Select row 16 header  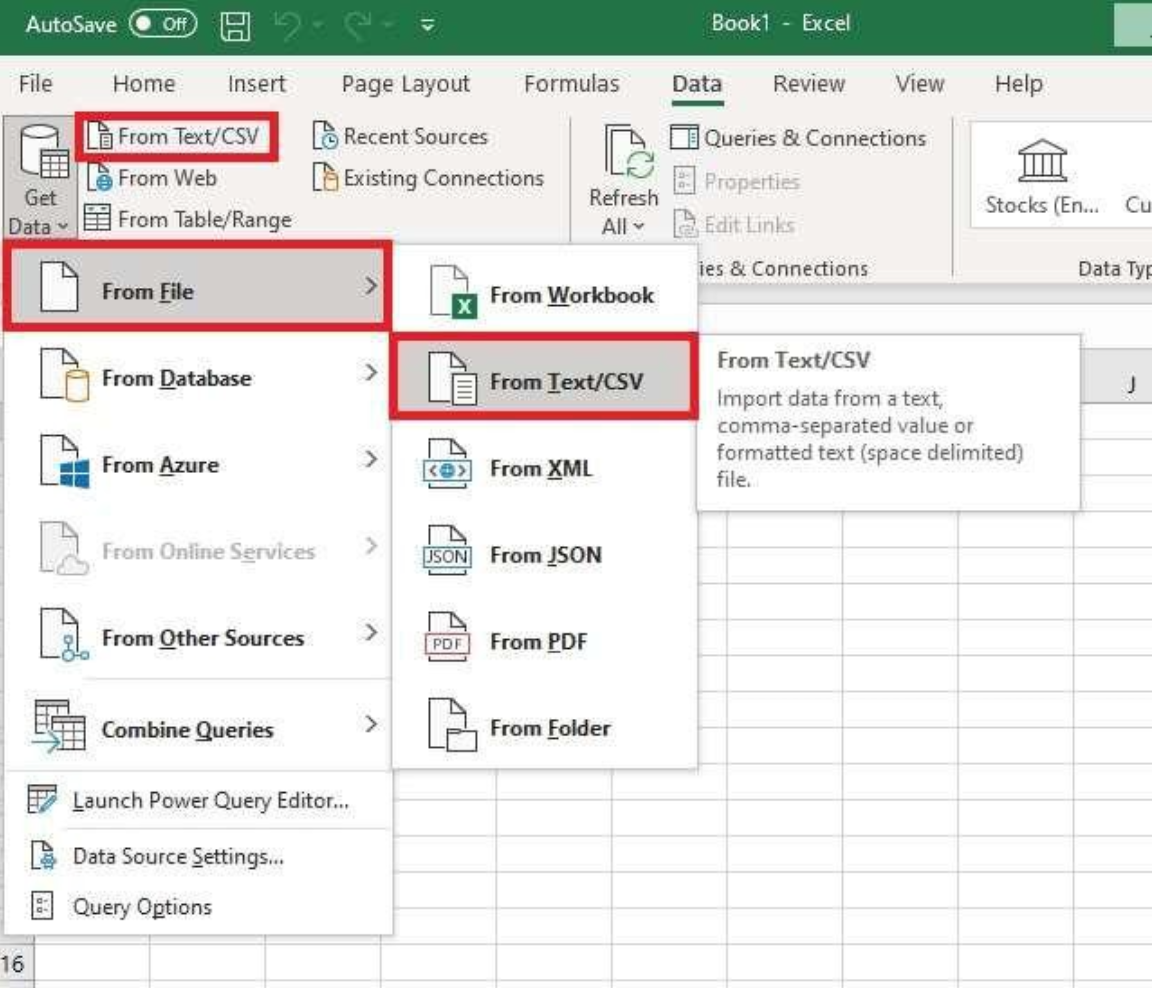(15, 963)
